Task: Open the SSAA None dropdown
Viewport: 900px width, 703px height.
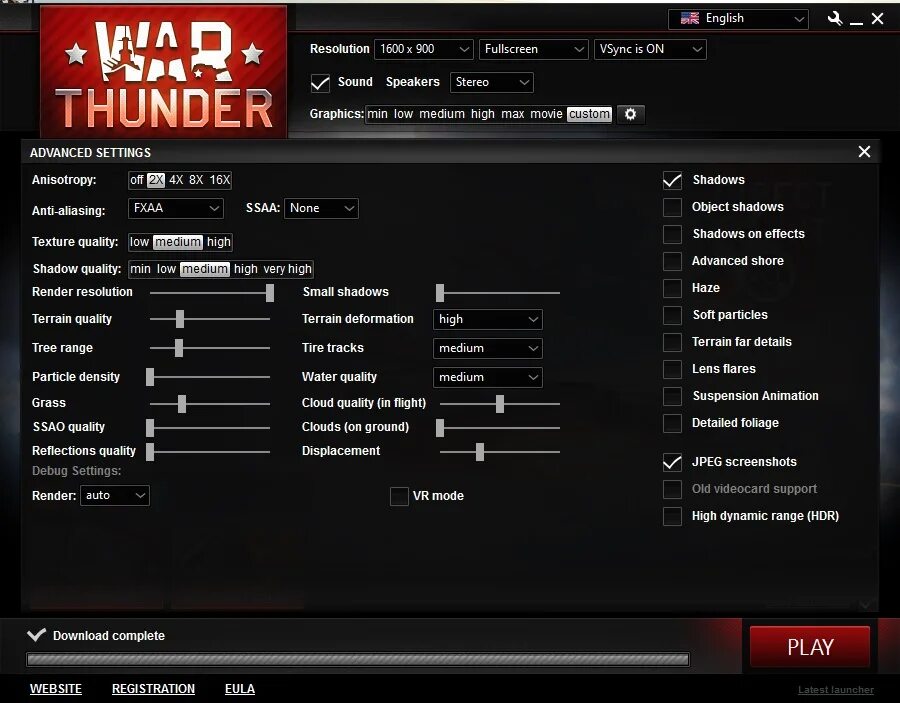Action: [321, 208]
